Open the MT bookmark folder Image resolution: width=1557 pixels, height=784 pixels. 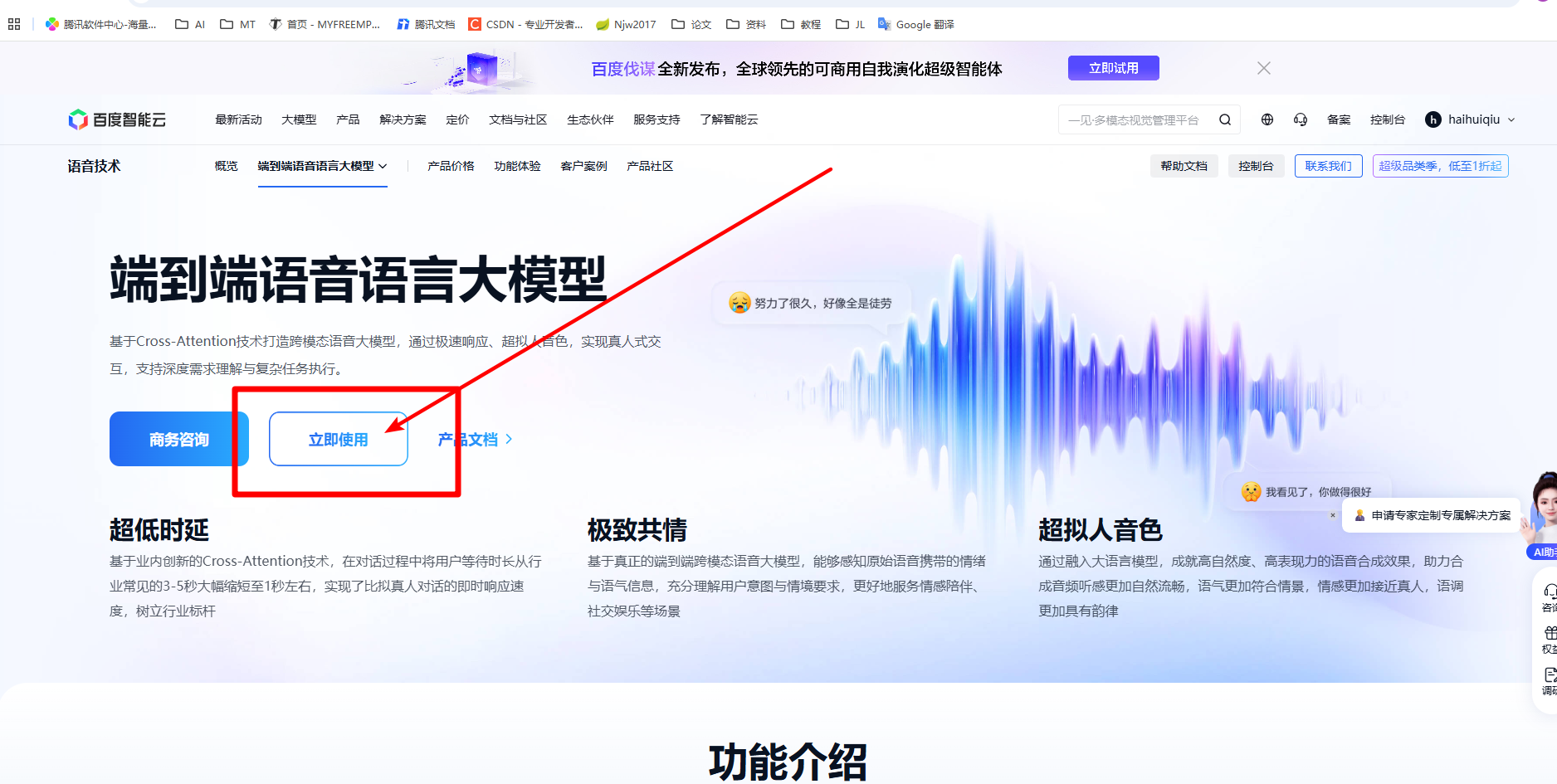[x=237, y=24]
